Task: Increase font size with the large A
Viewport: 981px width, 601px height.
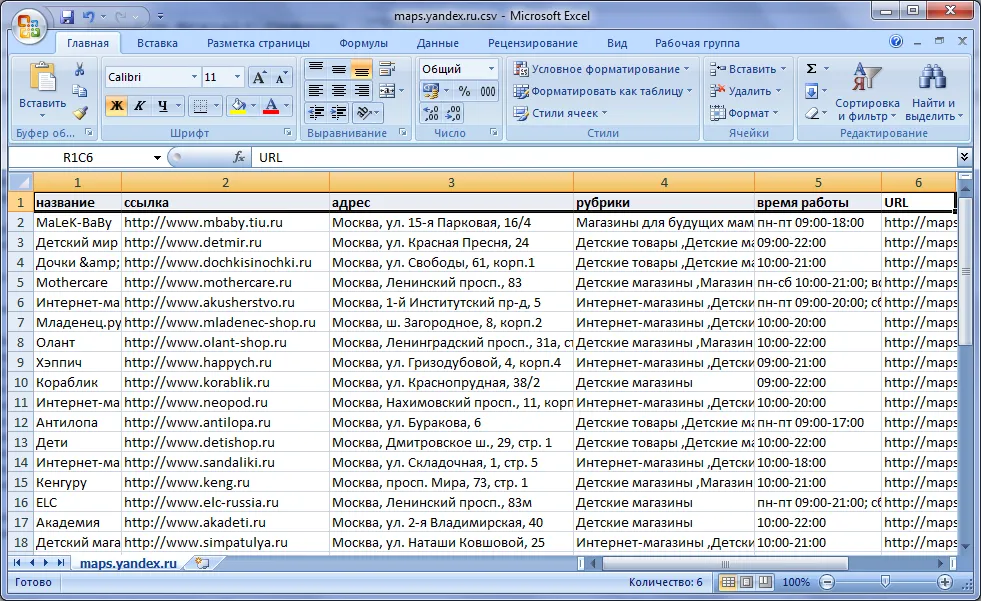Action: (x=258, y=78)
